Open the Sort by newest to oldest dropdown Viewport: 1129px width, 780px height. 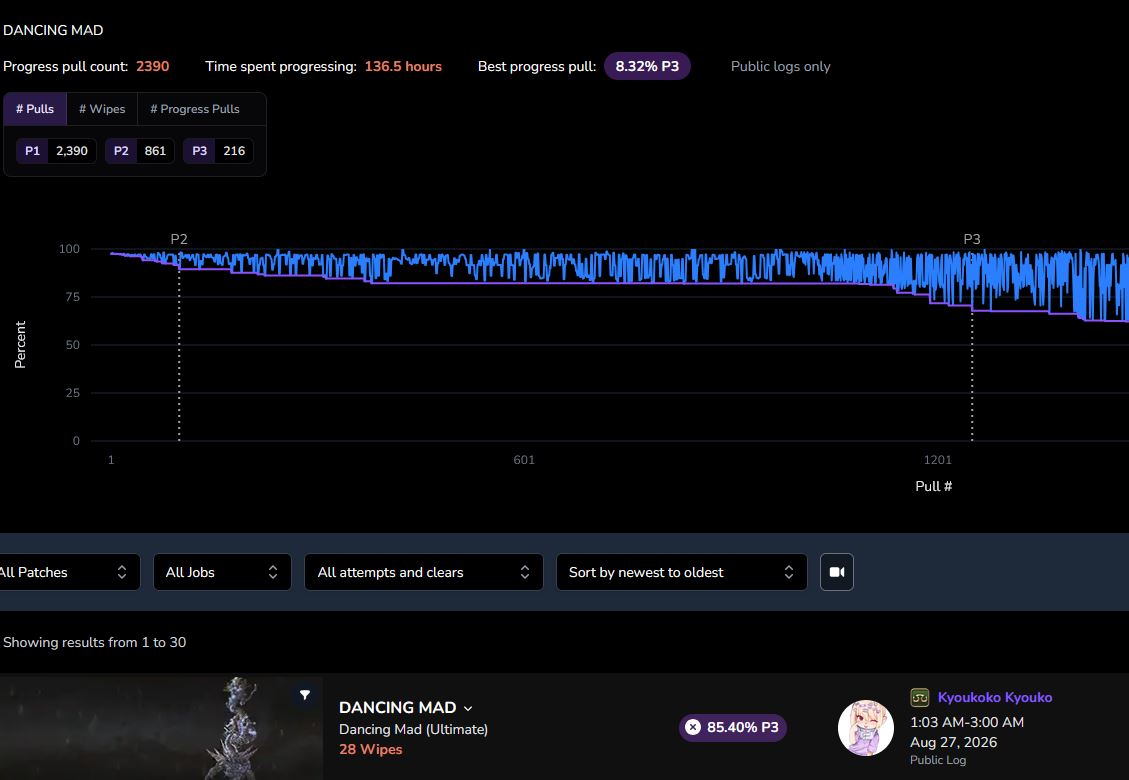coord(681,572)
